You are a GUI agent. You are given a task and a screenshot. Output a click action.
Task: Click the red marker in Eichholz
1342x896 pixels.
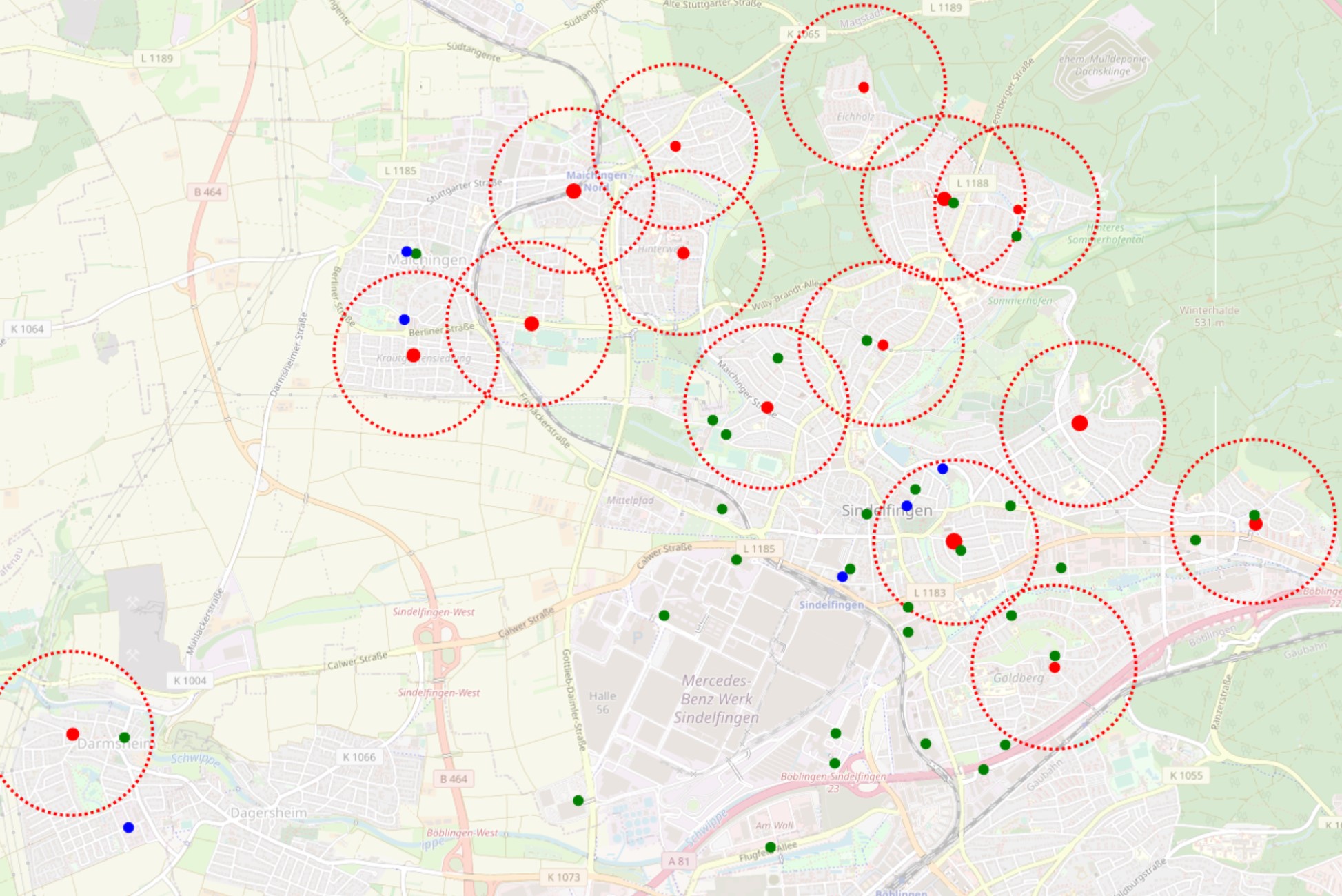point(863,88)
